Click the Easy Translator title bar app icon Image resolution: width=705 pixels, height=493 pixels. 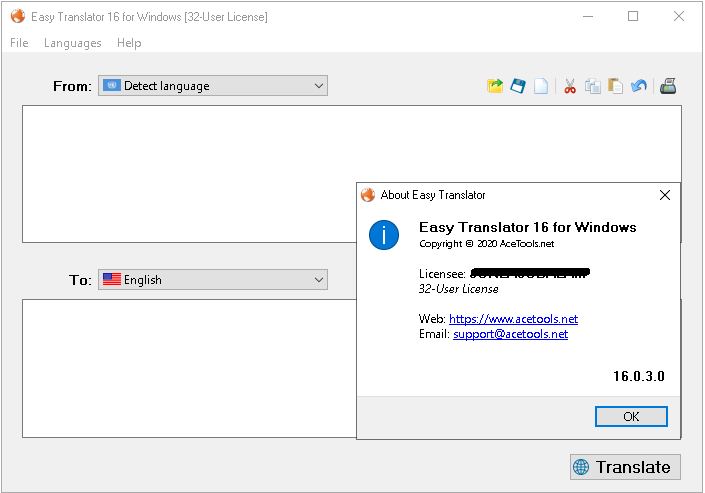[x=18, y=16]
